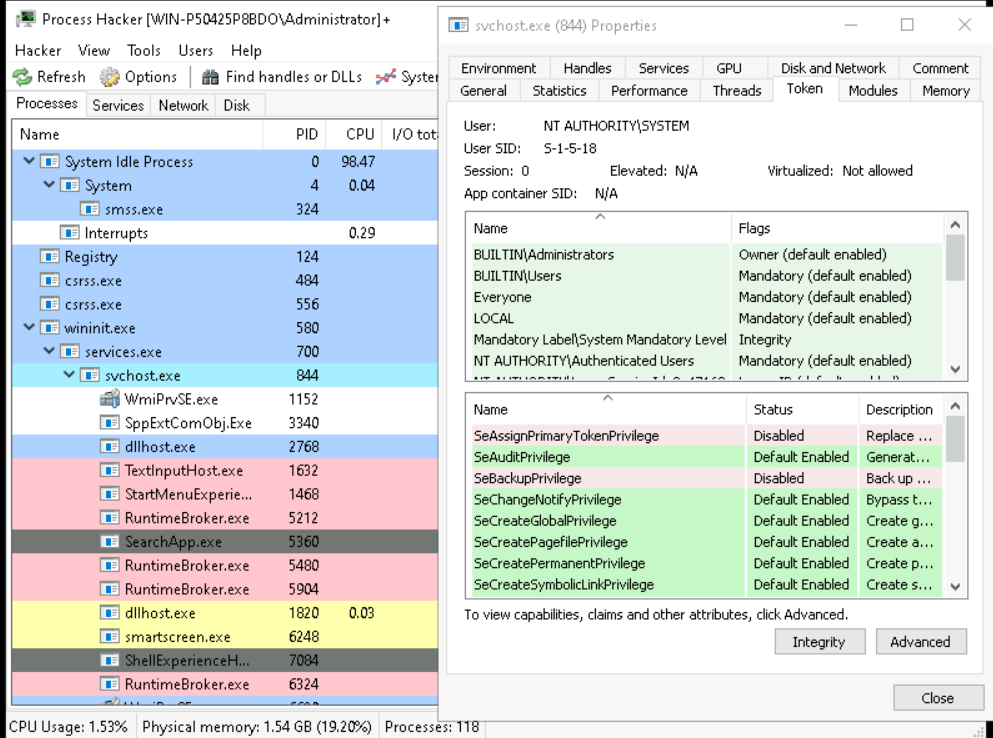Screen dimensions: 993x738
Task: Open the Memory tab
Action: 946,91
